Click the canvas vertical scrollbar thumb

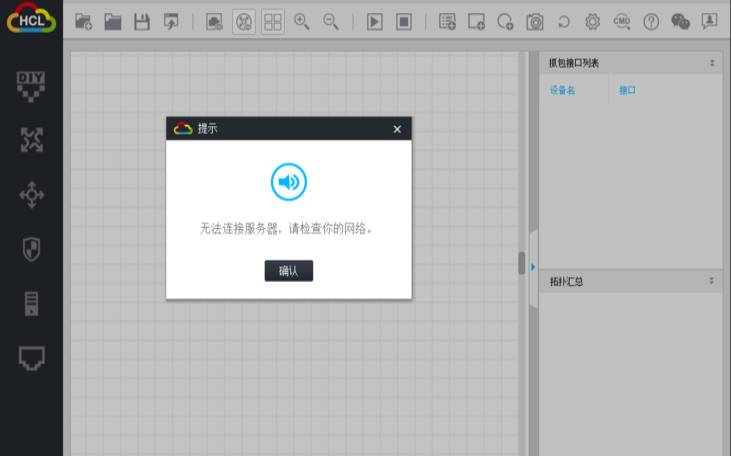[522, 263]
